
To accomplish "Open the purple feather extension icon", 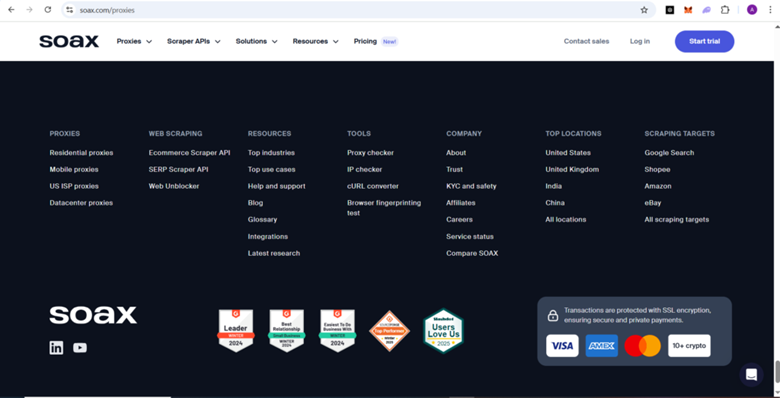I will coord(706,10).
